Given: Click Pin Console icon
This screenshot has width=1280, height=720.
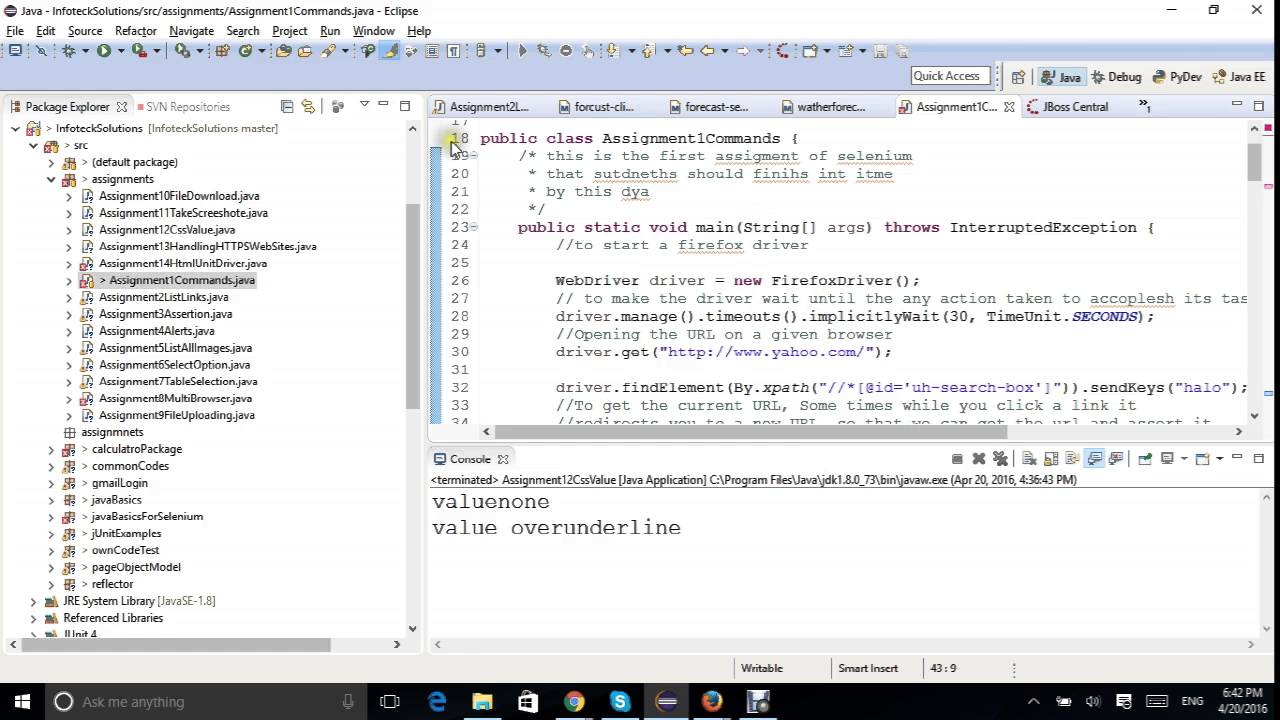Looking at the screenshot, I should pos(1145,459).
